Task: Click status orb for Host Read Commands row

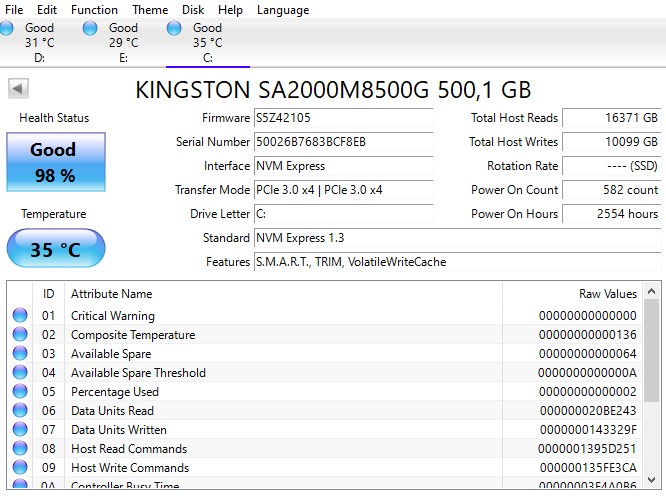Action: [x=20, y=448]
